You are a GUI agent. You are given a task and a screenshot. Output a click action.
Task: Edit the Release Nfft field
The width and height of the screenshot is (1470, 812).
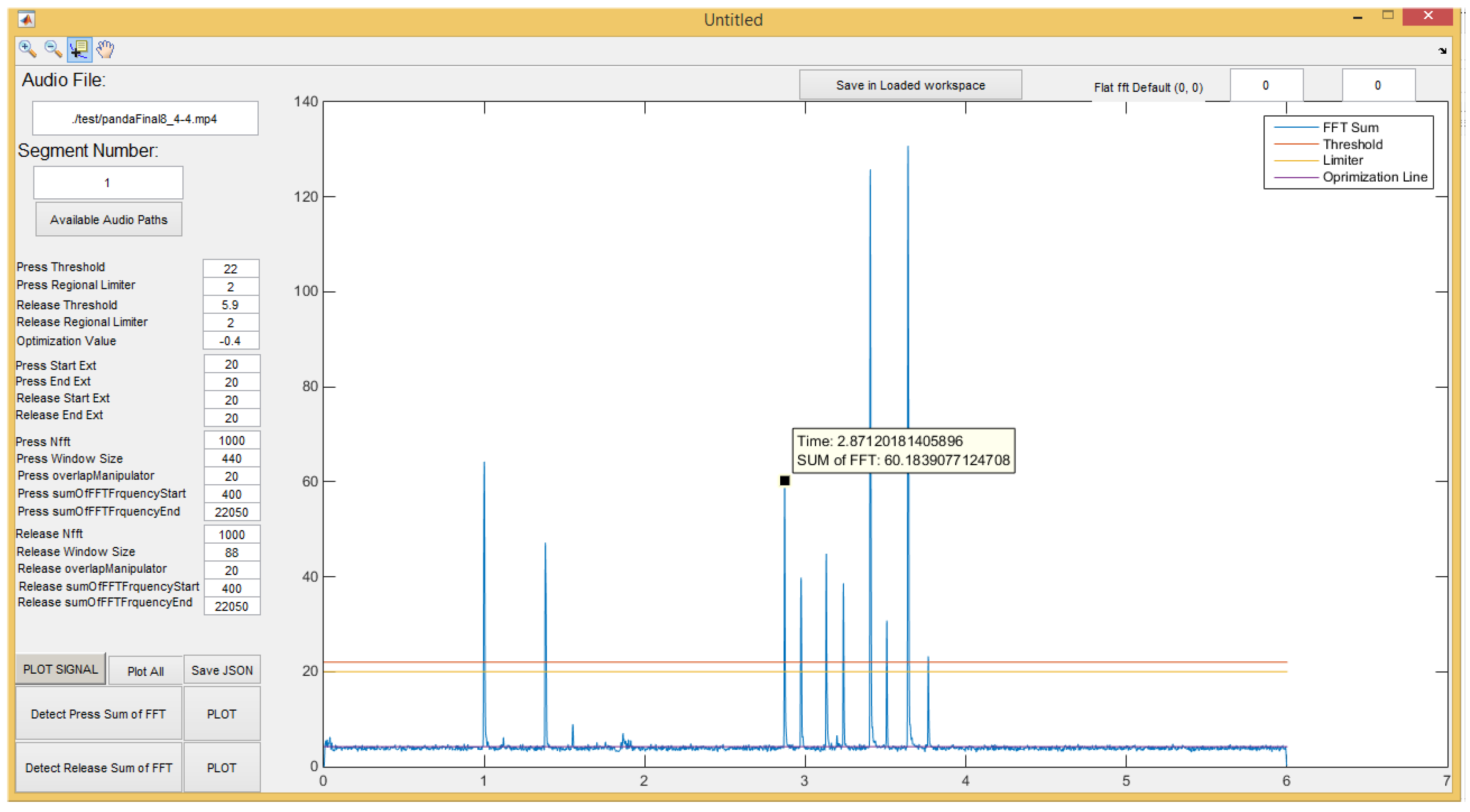point(232,535)
